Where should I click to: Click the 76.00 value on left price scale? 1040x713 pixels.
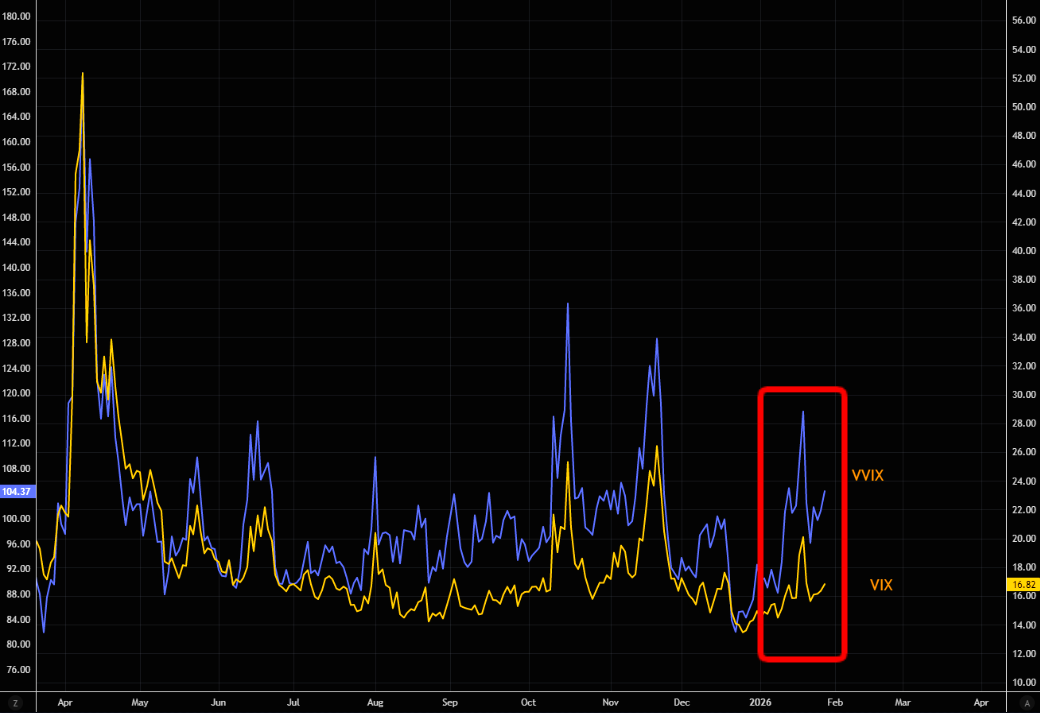pyautogui.click(x=17, y=669)
